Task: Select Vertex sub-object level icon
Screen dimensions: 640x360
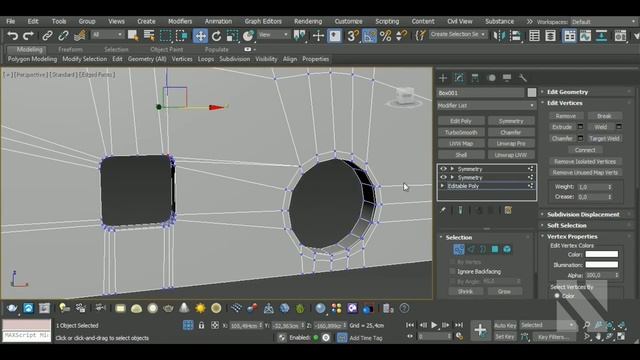Action: coord(459,249)
